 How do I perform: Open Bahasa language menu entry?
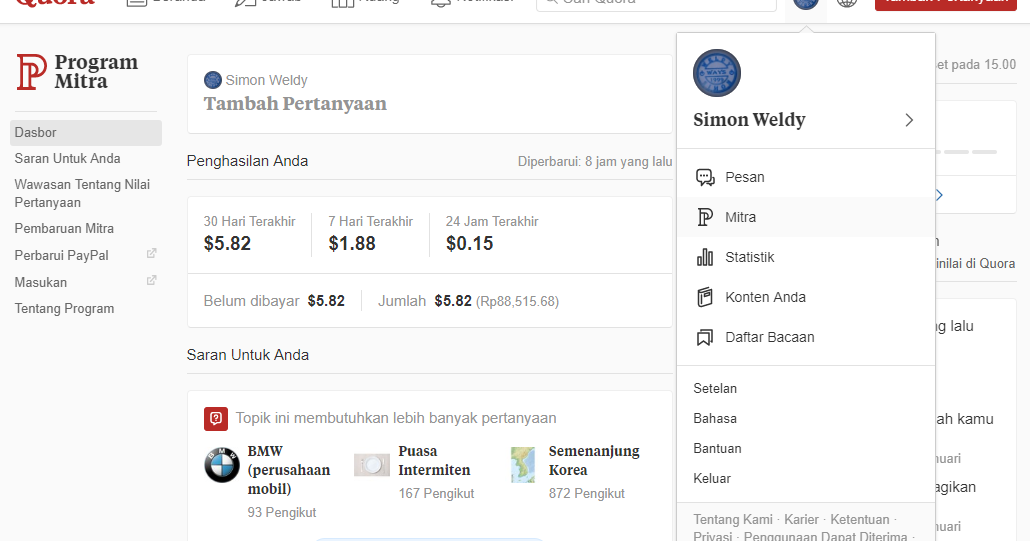715,419
